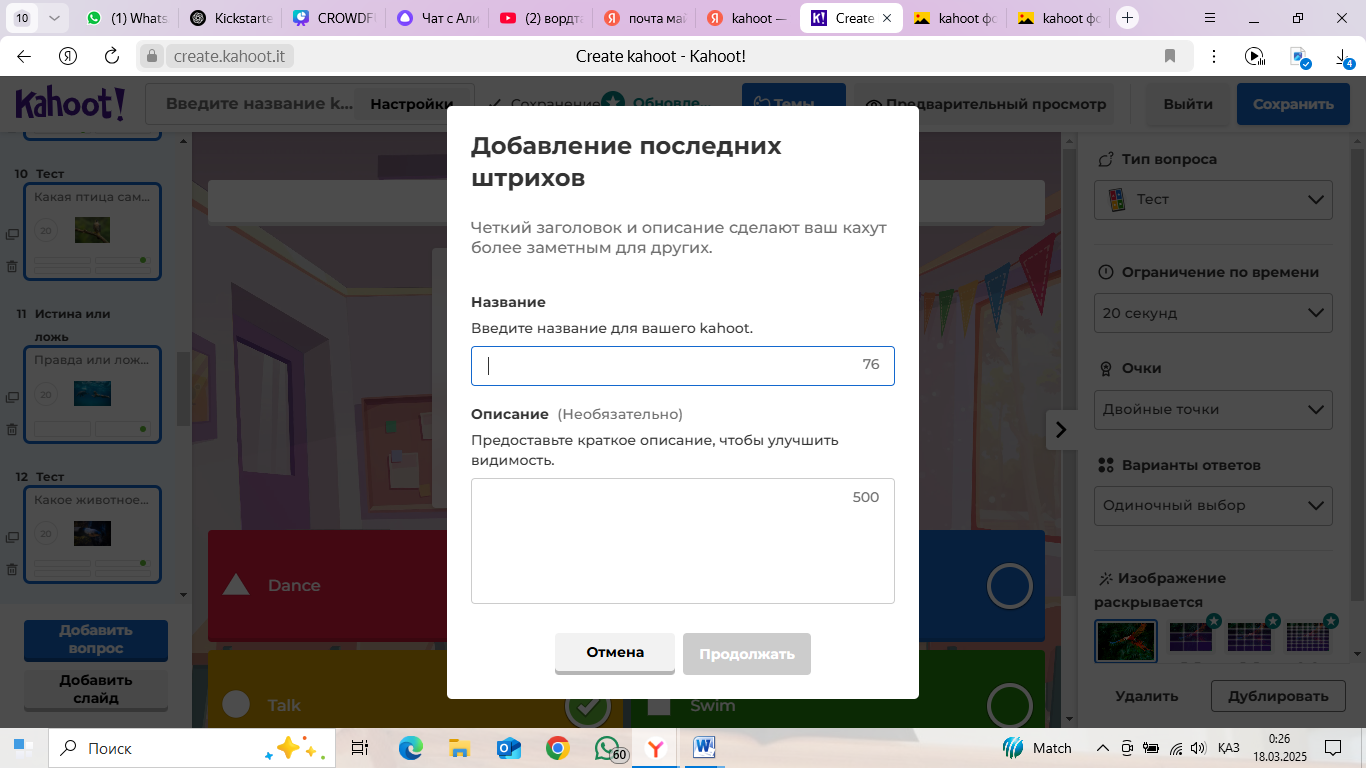Switch to the Kickstarter browser tab
1366x768 pixels.
point(231,18)
